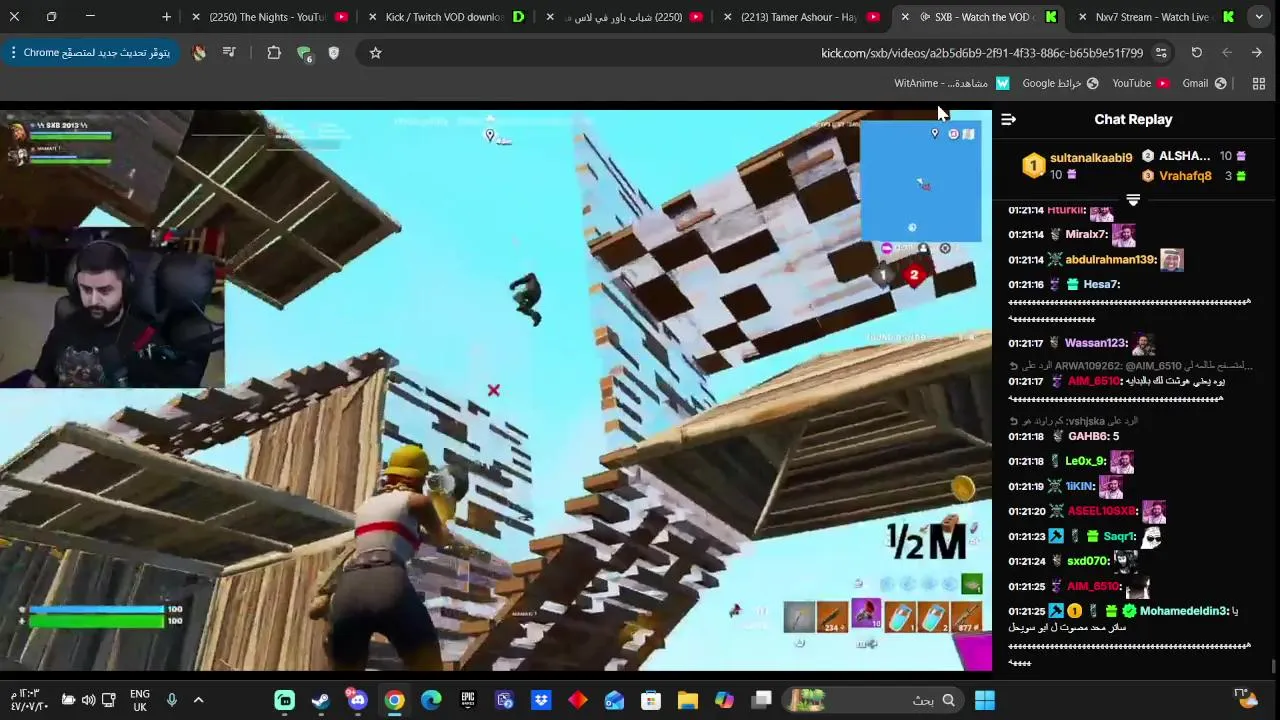1280x720 pixels.
Task: Open the clock and date flyout
Action: (29, 700)
